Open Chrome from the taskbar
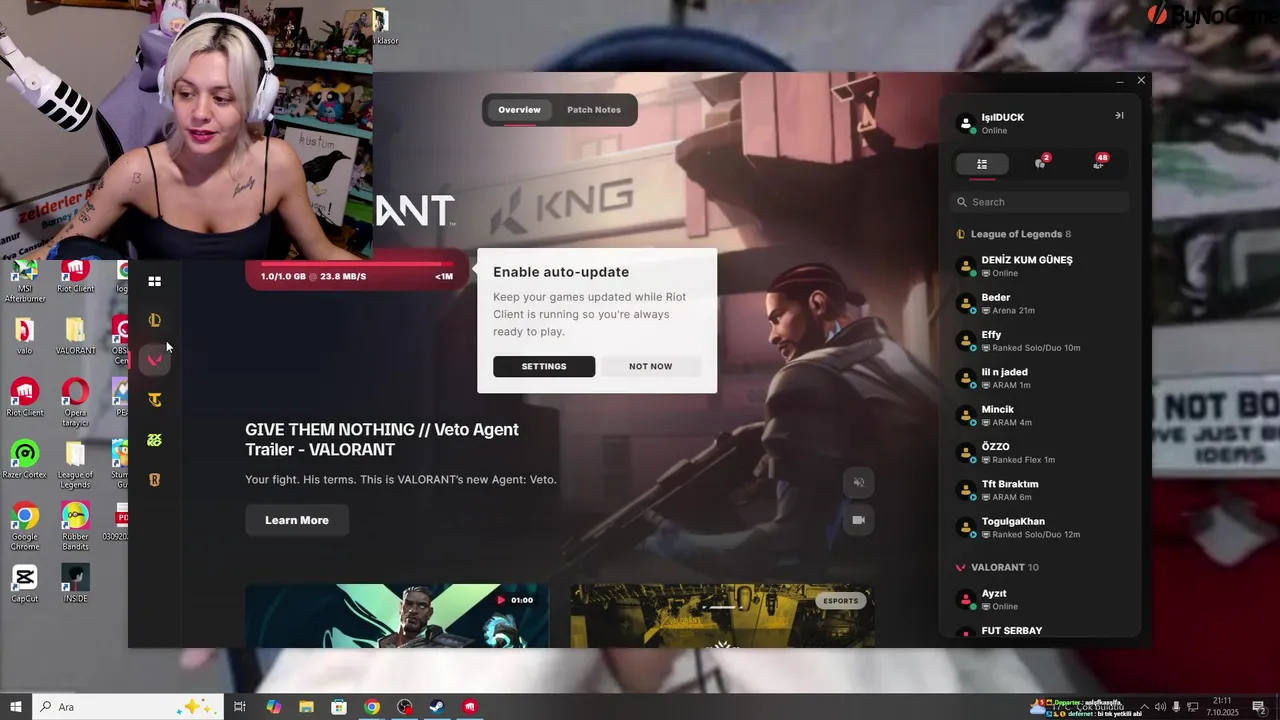1280x720 pixels. pyautogui.click(x=372, y=707)
